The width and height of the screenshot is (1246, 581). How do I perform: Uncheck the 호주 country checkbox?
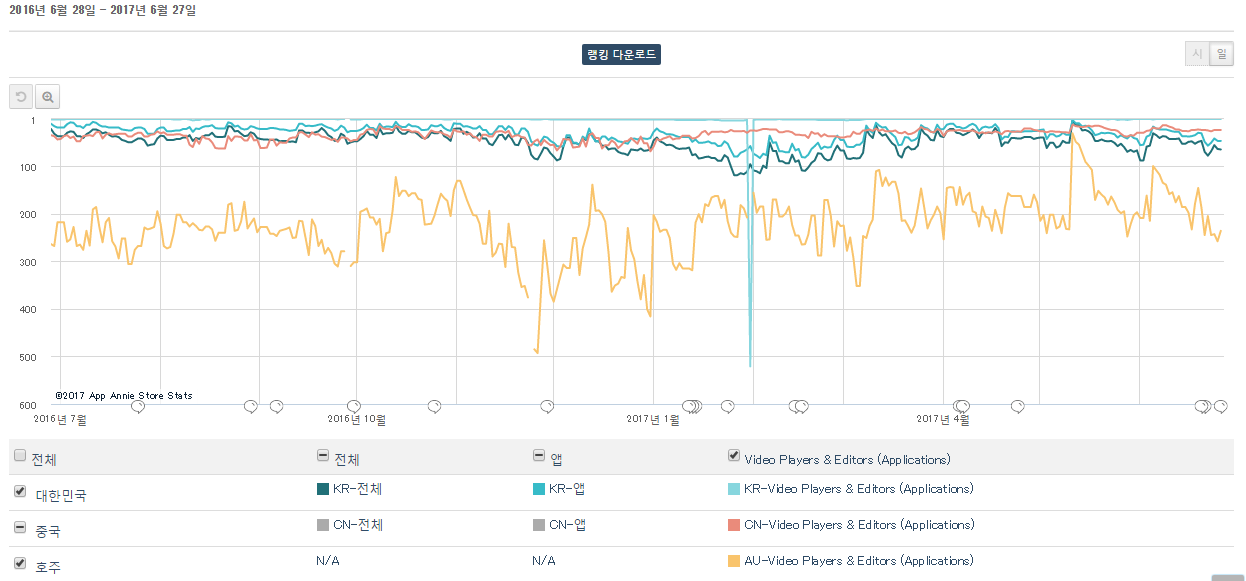click(20, 564)
